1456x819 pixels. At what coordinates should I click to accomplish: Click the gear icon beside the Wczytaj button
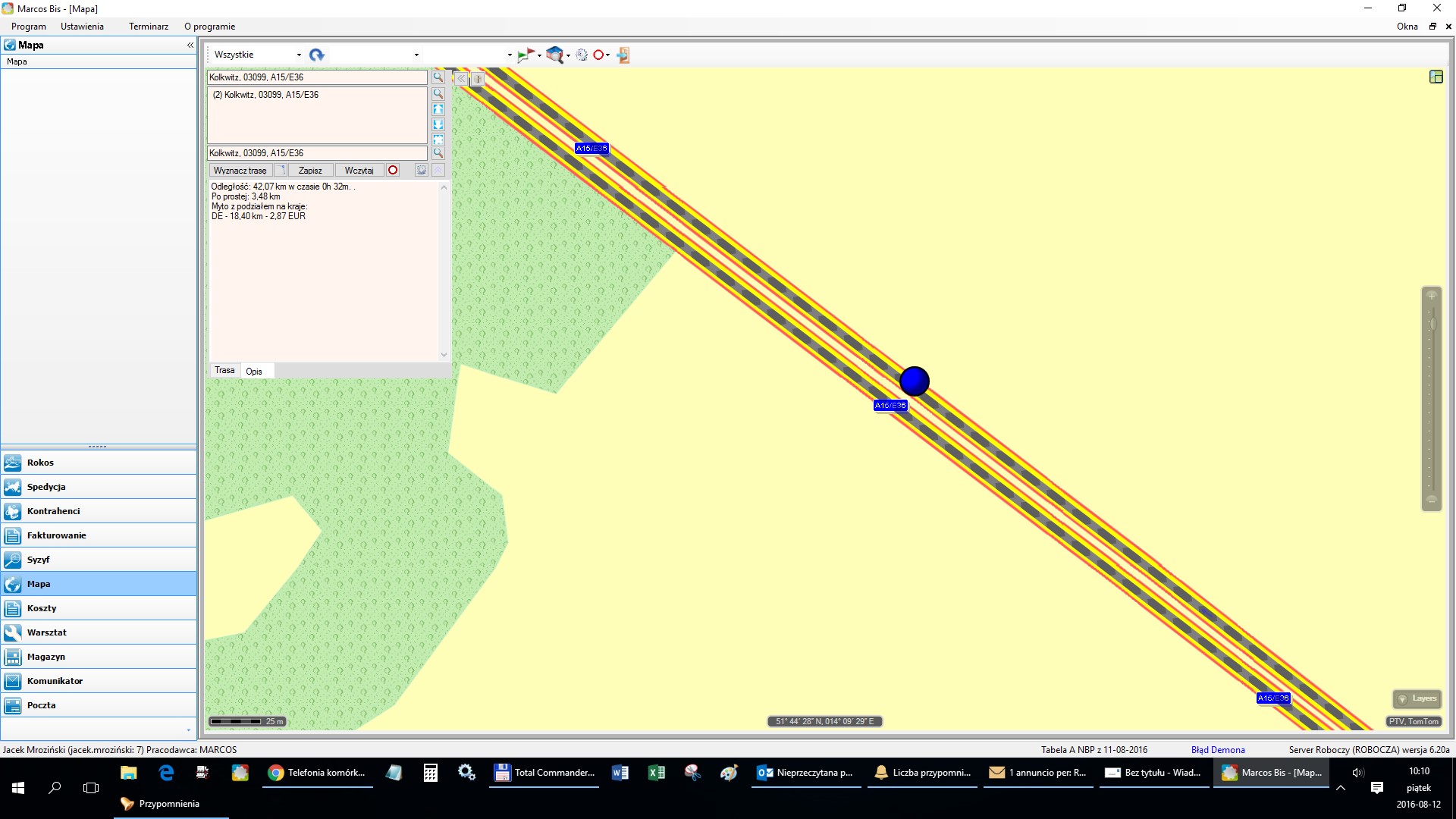422,171
